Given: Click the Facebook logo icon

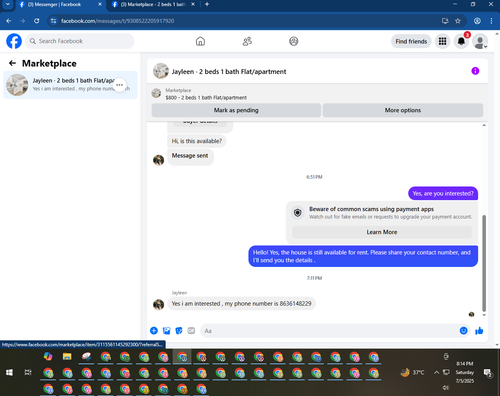Looking at the screenshot, I should click(14, 41).
